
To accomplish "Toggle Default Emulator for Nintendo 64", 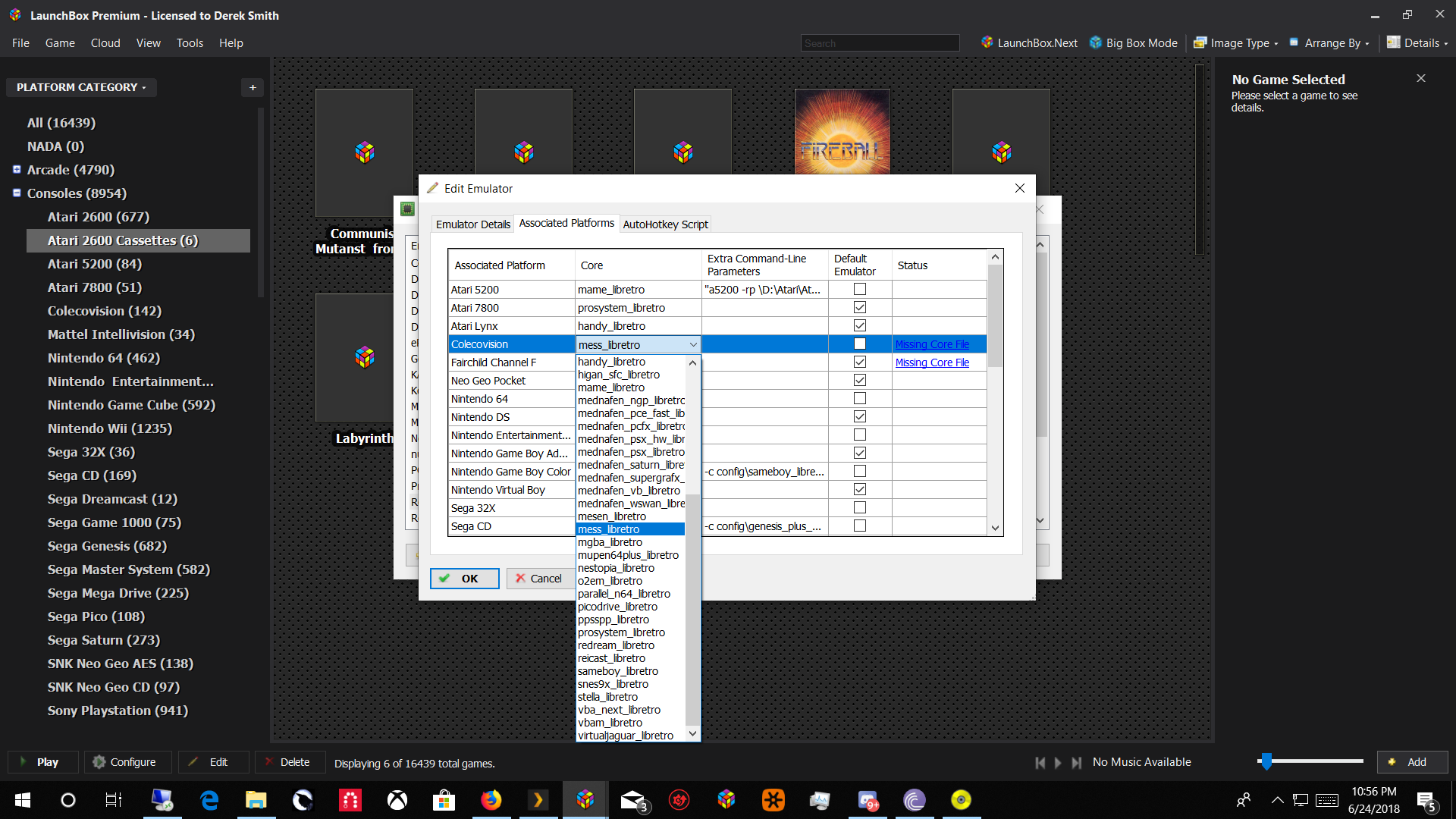I will 860,398.
